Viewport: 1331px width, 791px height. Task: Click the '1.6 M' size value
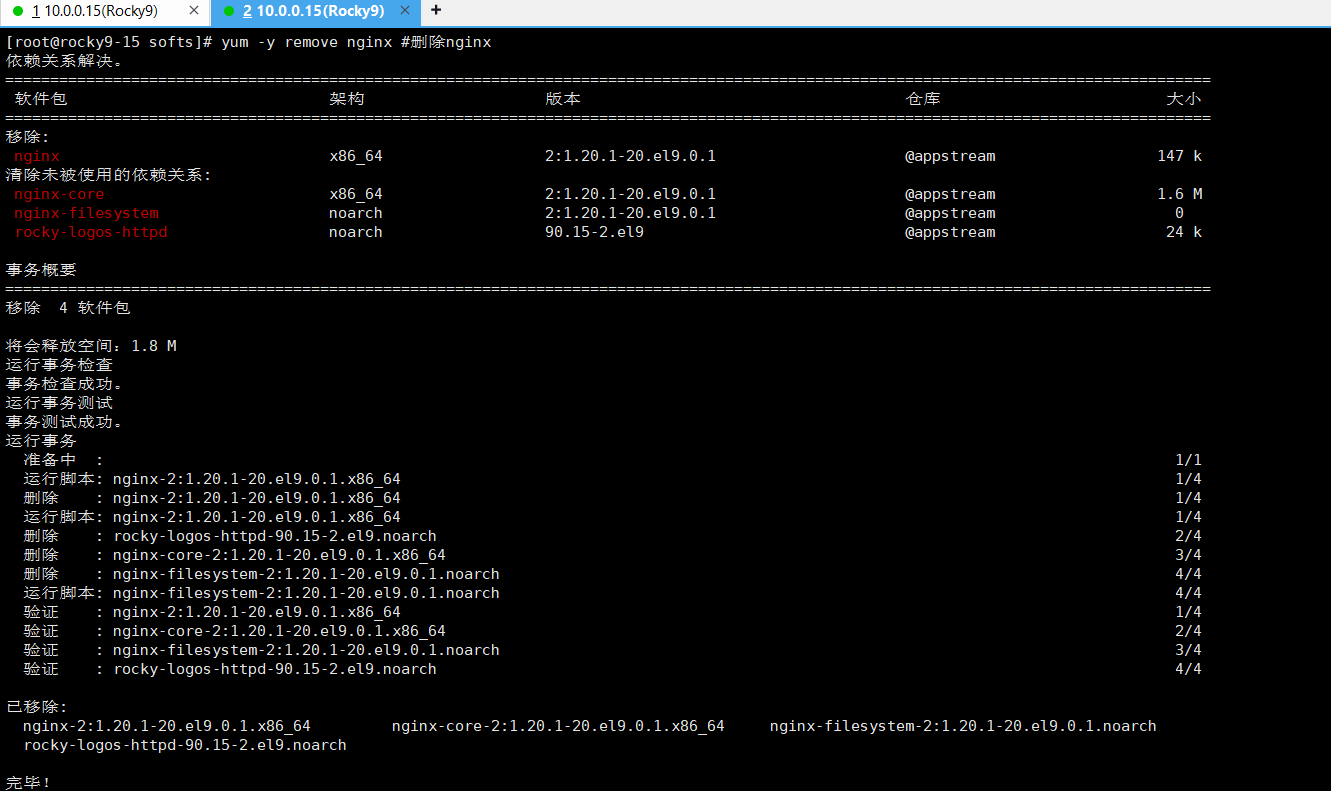(x=1179, y=194)
